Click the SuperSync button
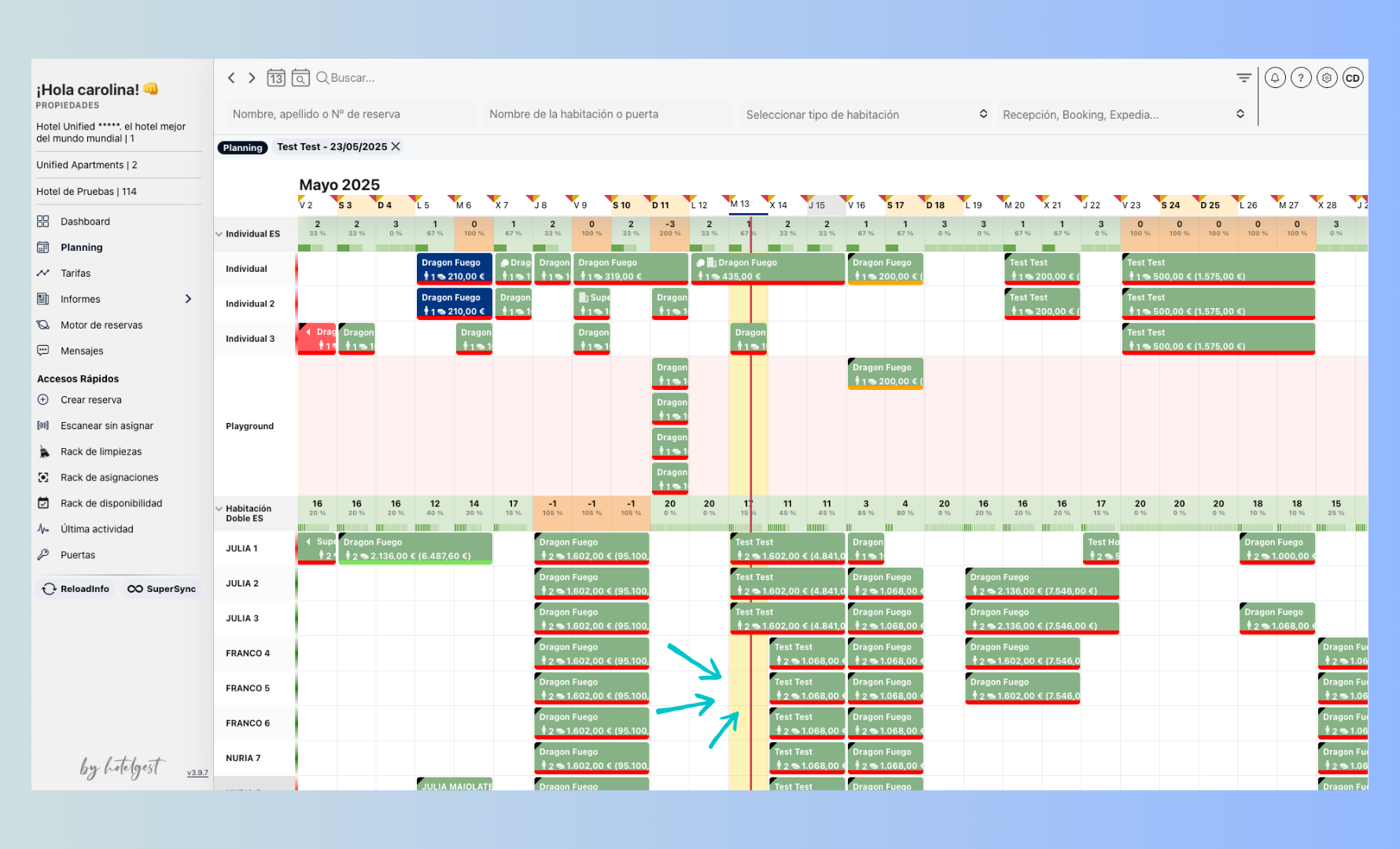The height and width of the screenshot is (849, 1400). (x=162, y=589)
